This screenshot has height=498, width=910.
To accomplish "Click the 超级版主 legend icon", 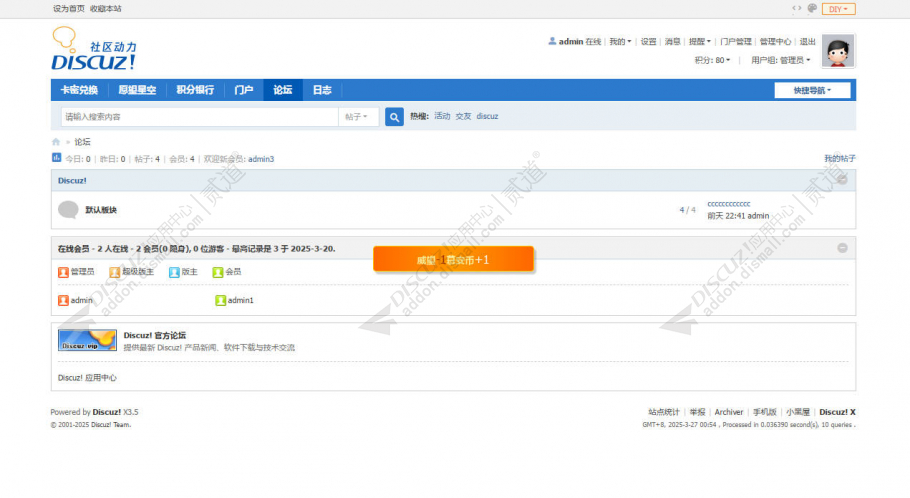I will pos(114,272).
